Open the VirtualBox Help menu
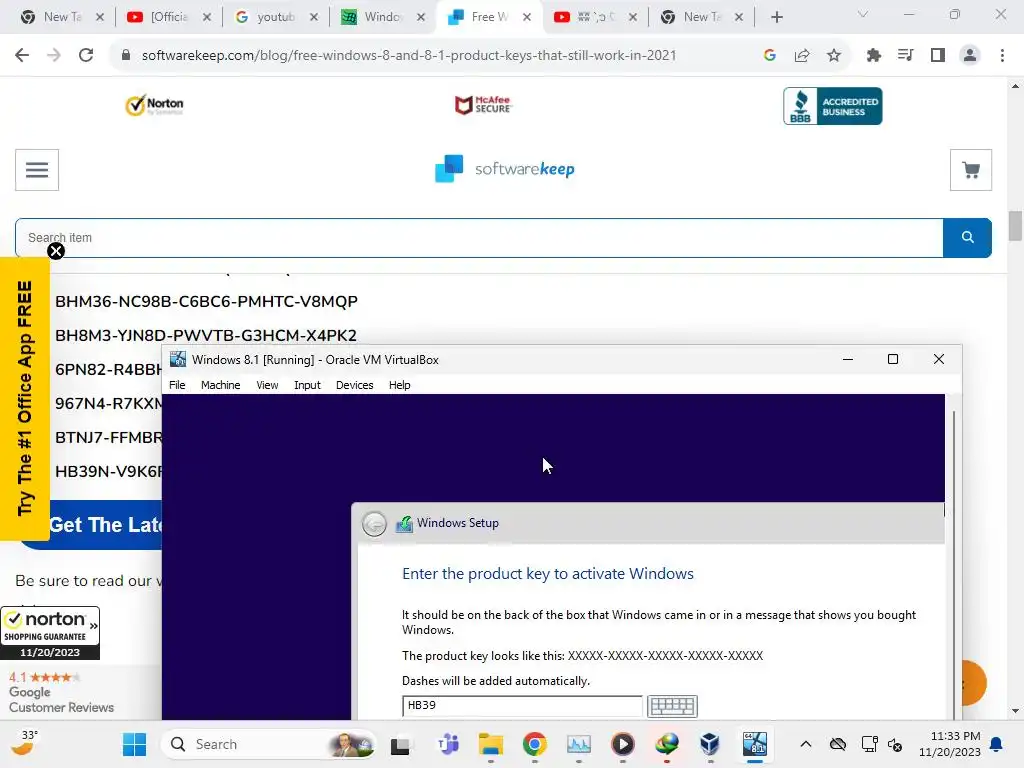 (x=400, y=385)
